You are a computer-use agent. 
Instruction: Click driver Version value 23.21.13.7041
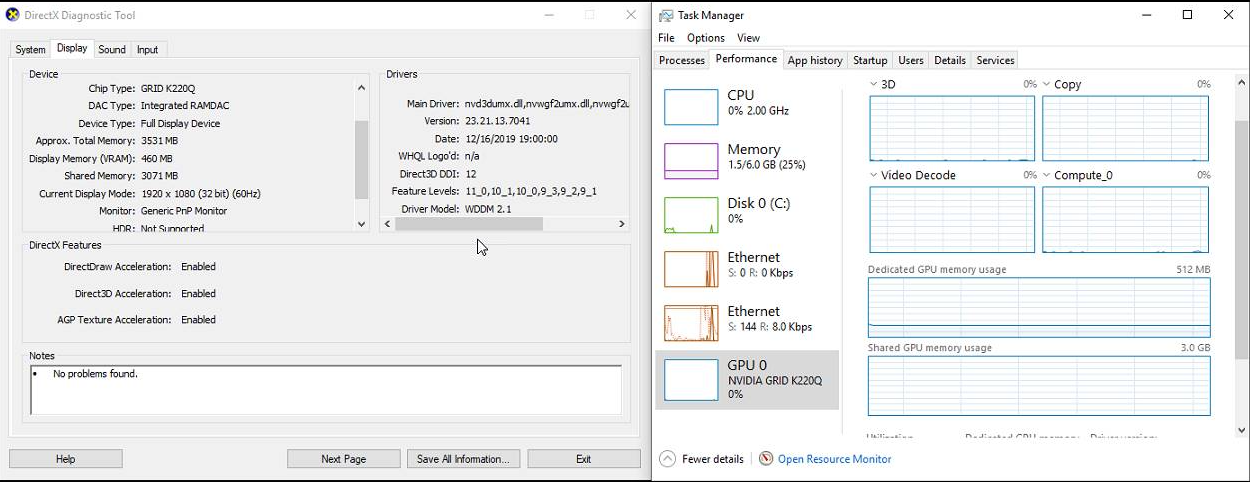(498, 121)
